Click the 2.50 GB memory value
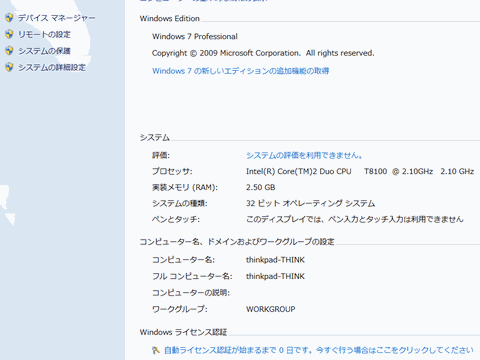Viewport: 480px width, 360px height. point(261,187)
